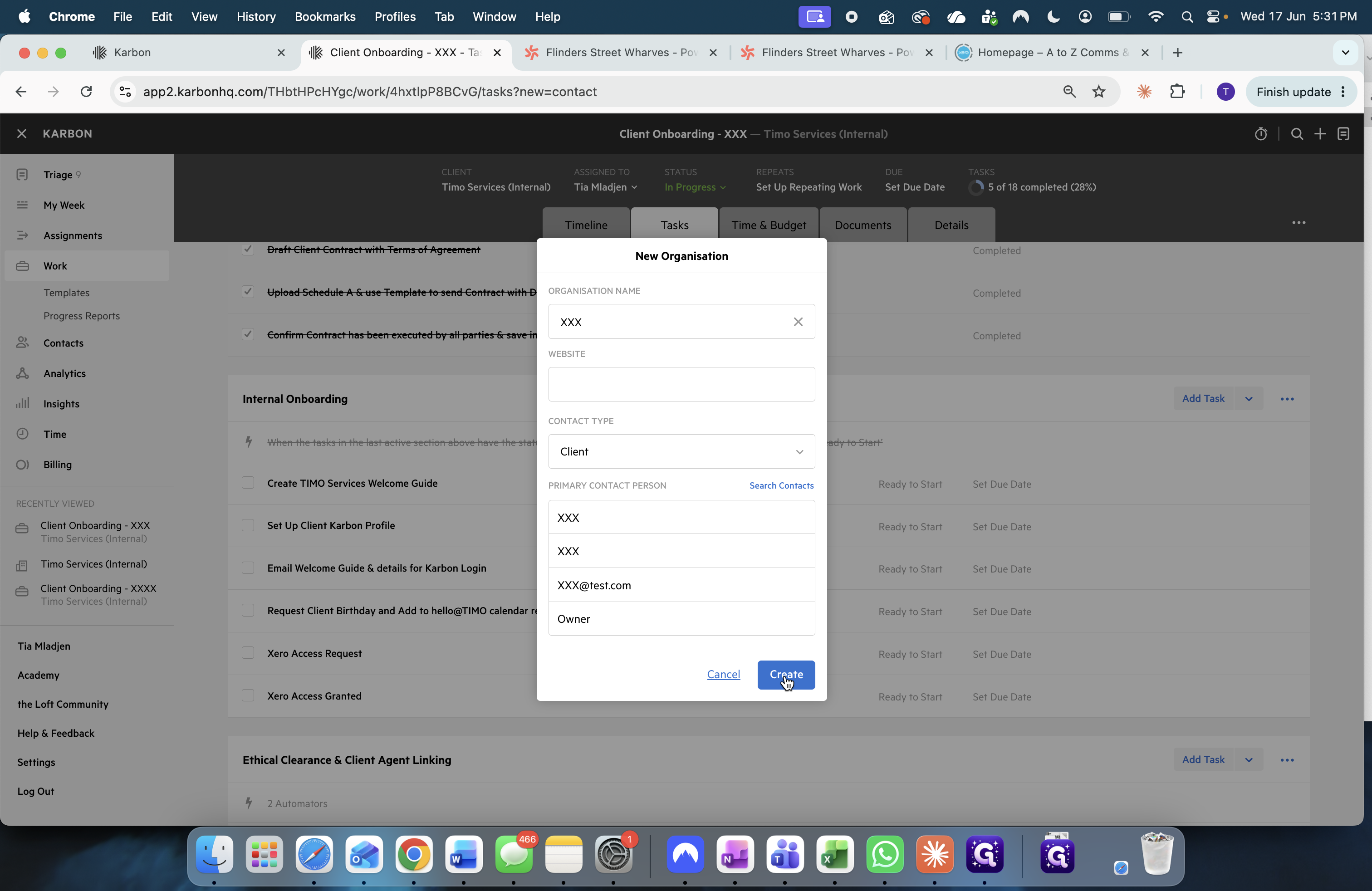Open Progress Reports in the sidebar
1372x891 pixels.
tap(82, 316)
